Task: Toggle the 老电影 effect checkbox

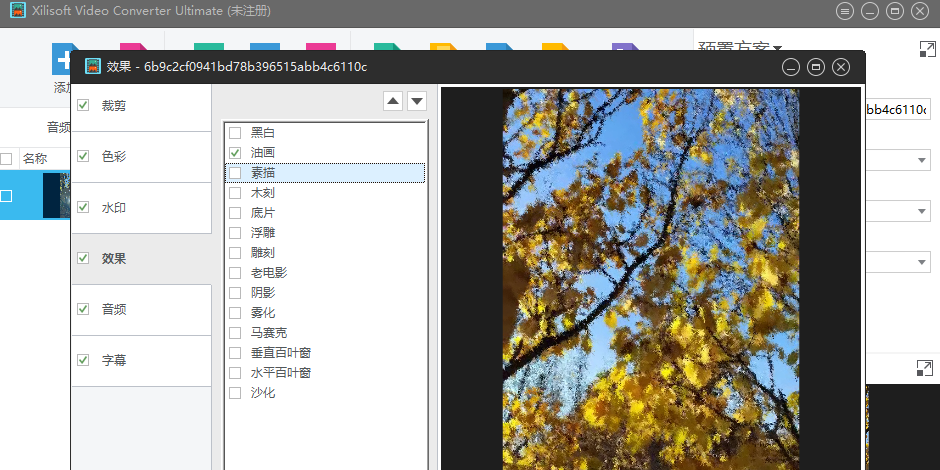Action: click(235, 273)
